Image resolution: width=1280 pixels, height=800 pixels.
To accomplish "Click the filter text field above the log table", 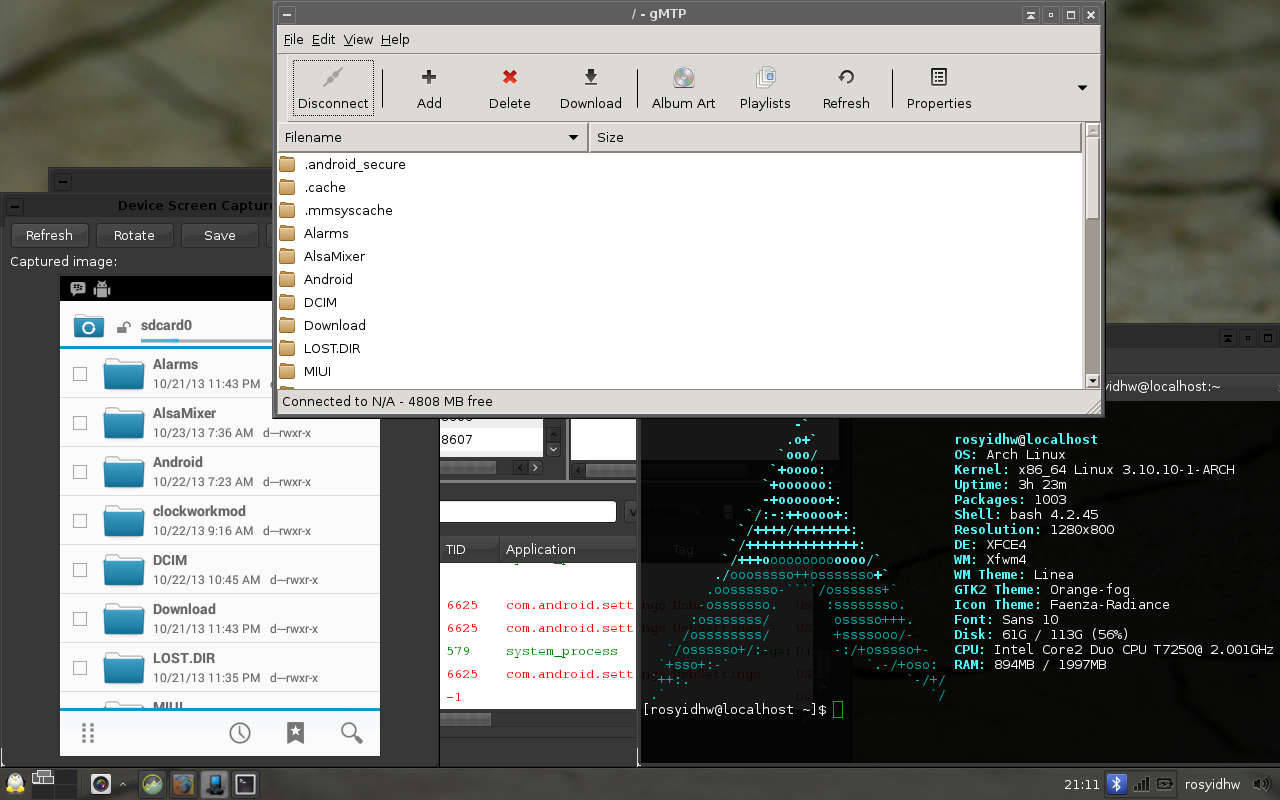I will click(x=528, y=511).
